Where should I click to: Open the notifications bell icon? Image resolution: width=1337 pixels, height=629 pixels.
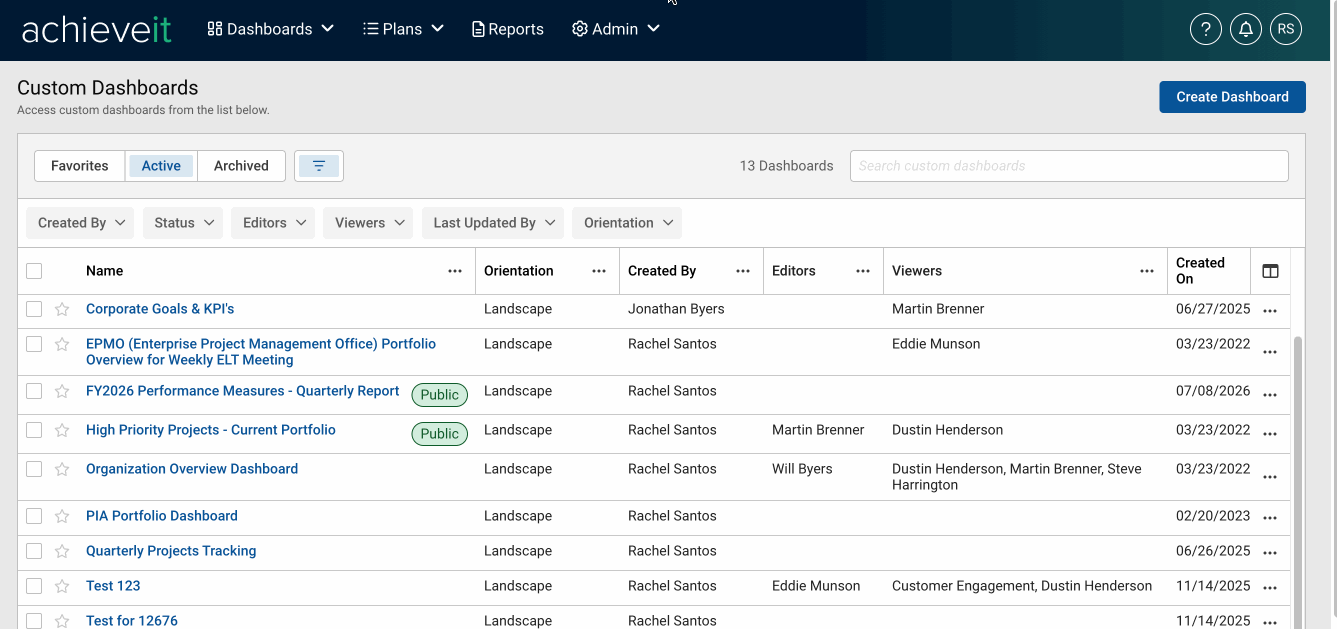point(1246,29)
